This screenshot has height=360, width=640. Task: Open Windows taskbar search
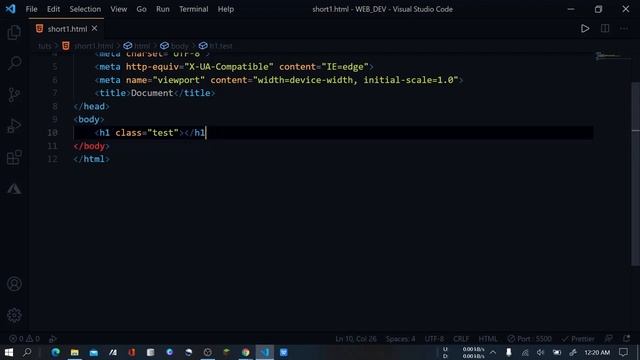pyautogui.click(x=27, y=352)
